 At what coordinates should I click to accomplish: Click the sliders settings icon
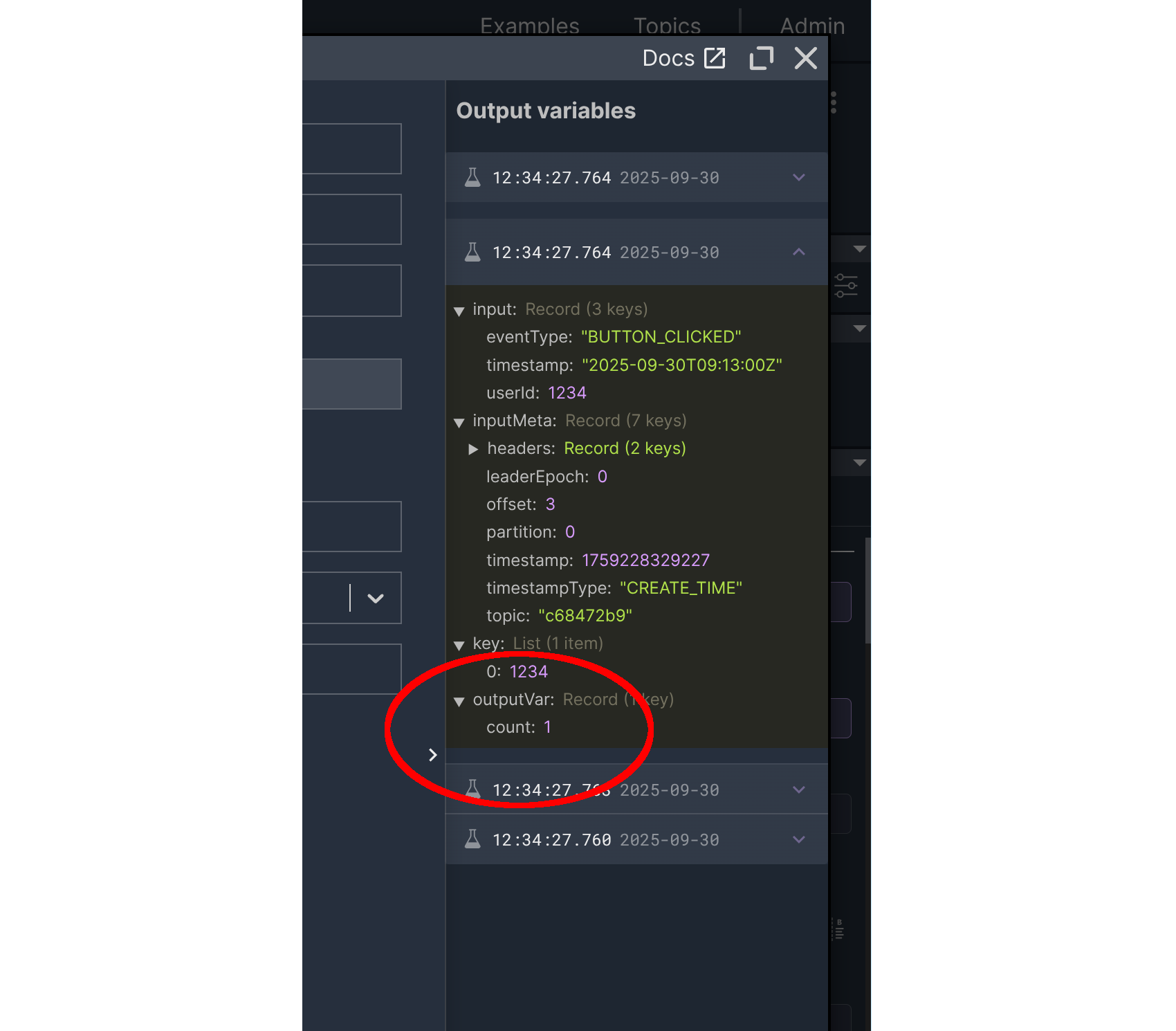pos(845,285)
